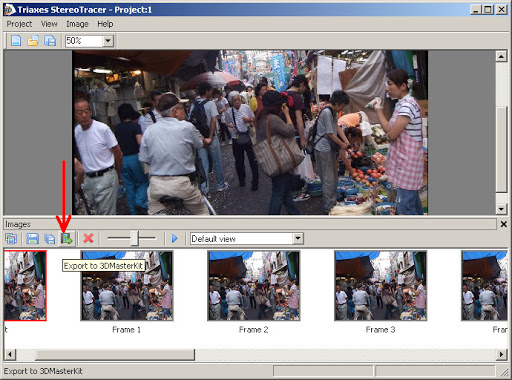The image size is (512, 380).
Task: Click status bar text Export to 3DMasterKit
Action: point(43,371)
